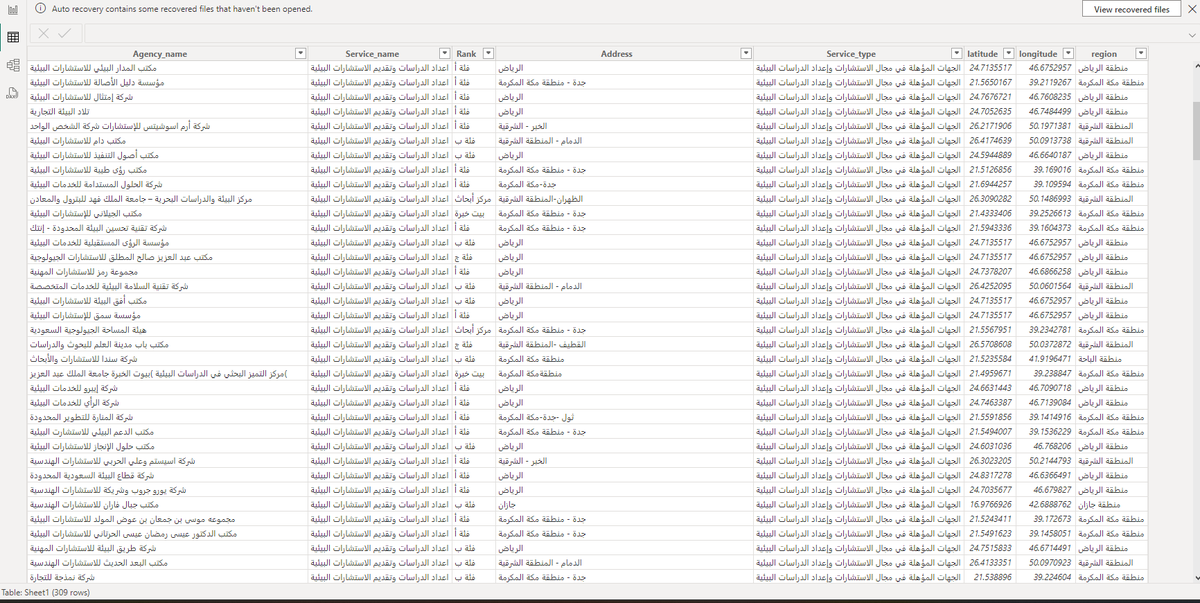Click View recovered files button
The image size is (1200, 603).
pos(1131,9)
